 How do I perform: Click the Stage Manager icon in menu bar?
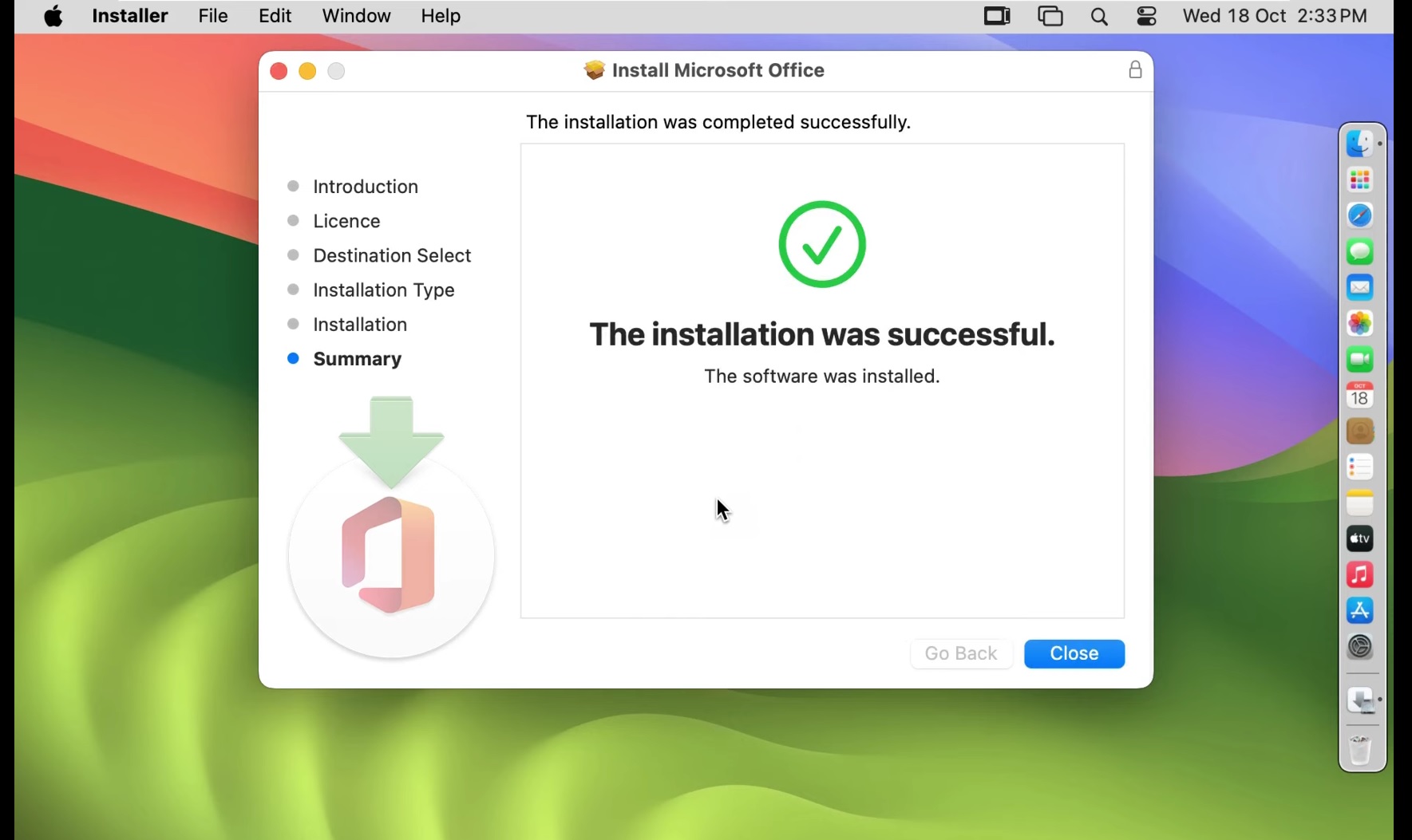[x=997, y=16]
